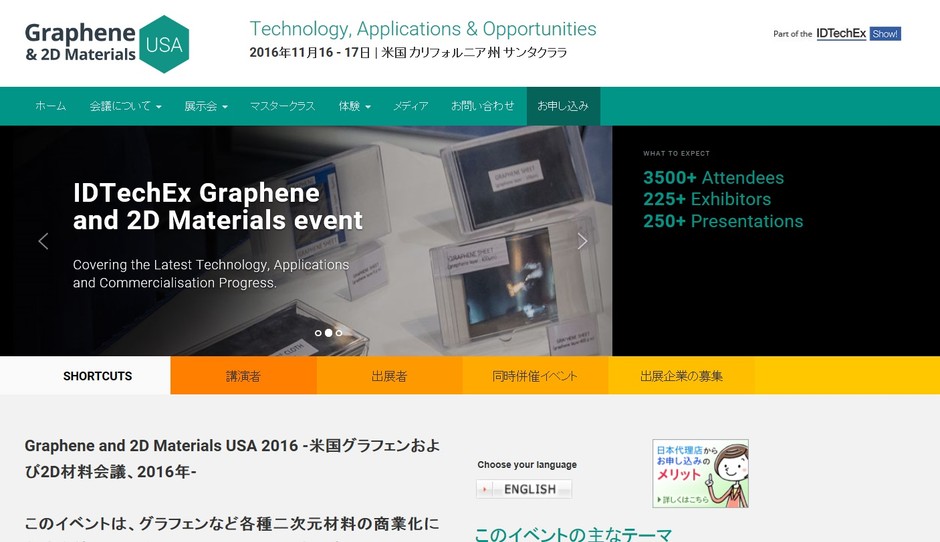The image size is (940, 542).
Task: Open the メディア menu item
Action: point(411,106)
